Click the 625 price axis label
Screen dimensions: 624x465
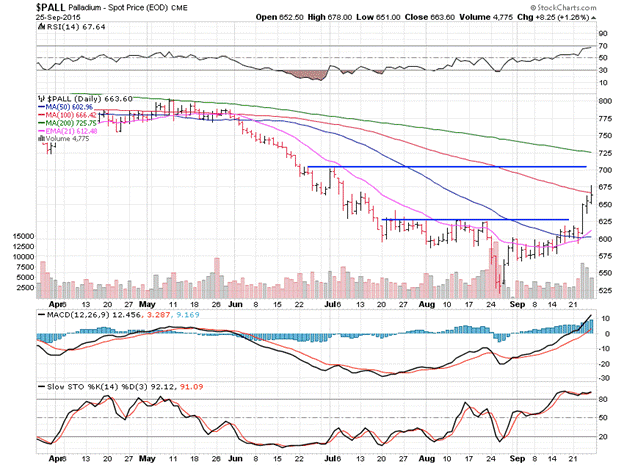[x=605, y=221]
